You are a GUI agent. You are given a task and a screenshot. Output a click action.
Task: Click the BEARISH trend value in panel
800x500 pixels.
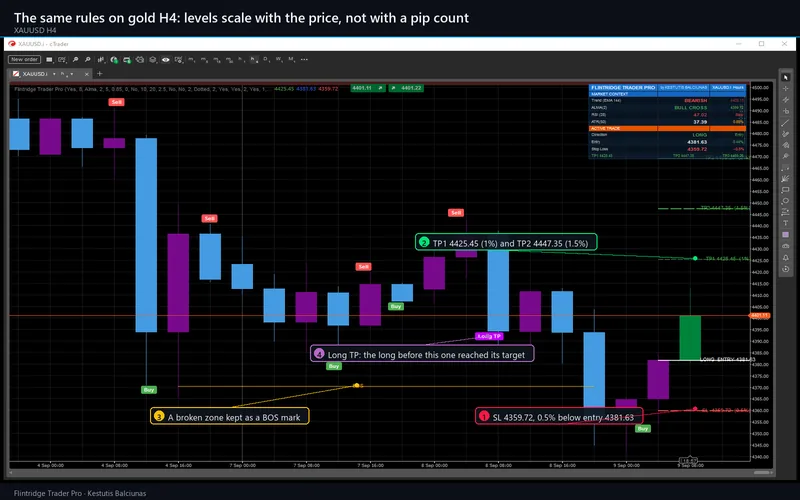tap(695, 101)
